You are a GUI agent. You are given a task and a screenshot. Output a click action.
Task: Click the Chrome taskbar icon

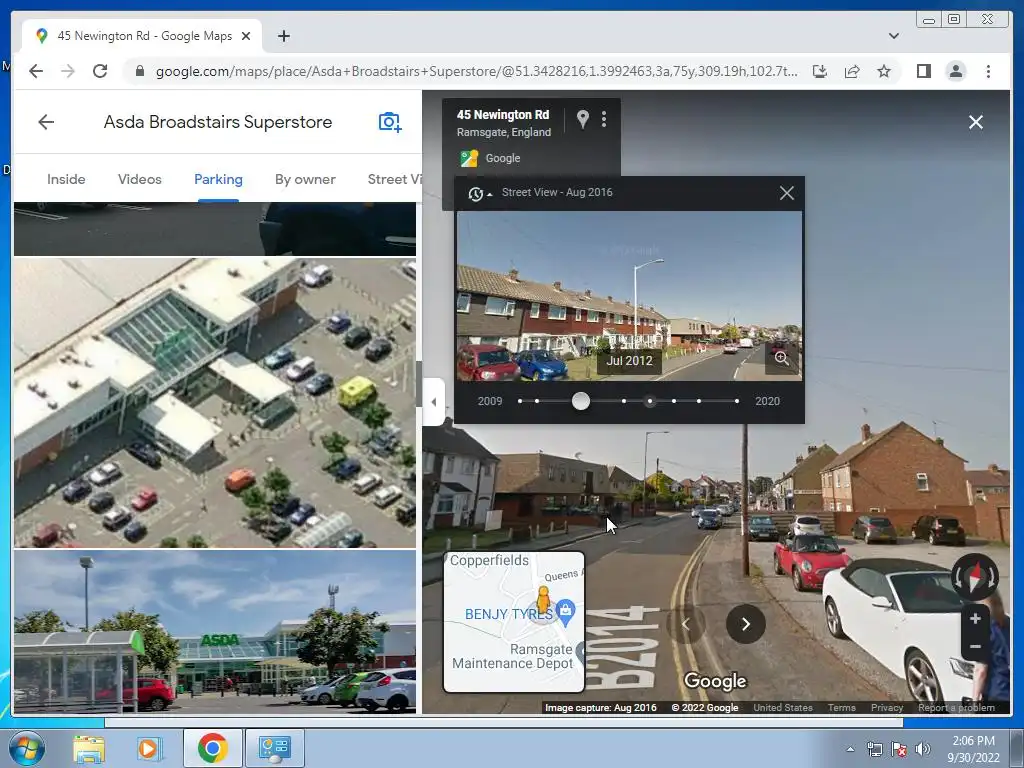(212, 748)
